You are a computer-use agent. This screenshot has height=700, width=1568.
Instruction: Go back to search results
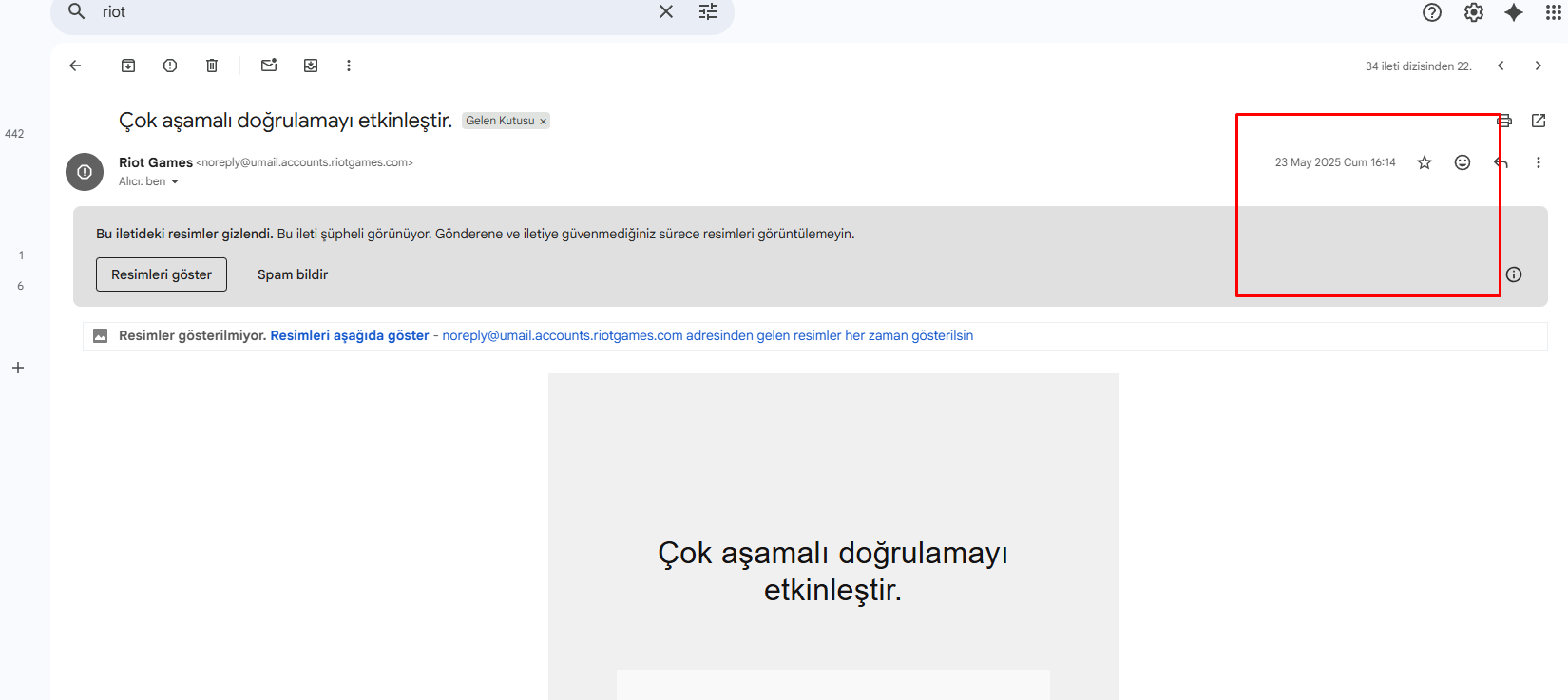point(75,66)
